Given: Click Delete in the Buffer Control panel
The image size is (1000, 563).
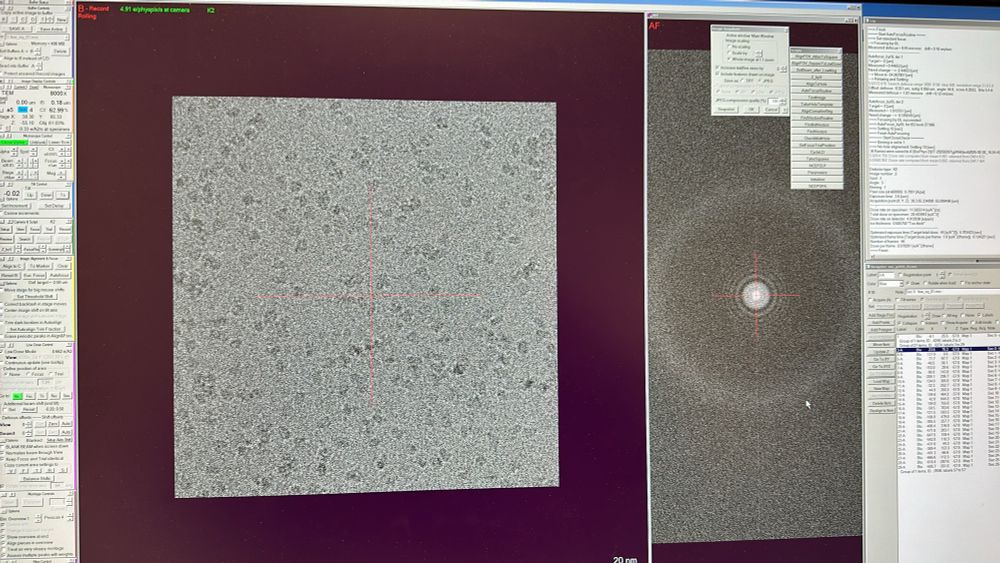Looking at the screenshot, I should coord(61,51).
